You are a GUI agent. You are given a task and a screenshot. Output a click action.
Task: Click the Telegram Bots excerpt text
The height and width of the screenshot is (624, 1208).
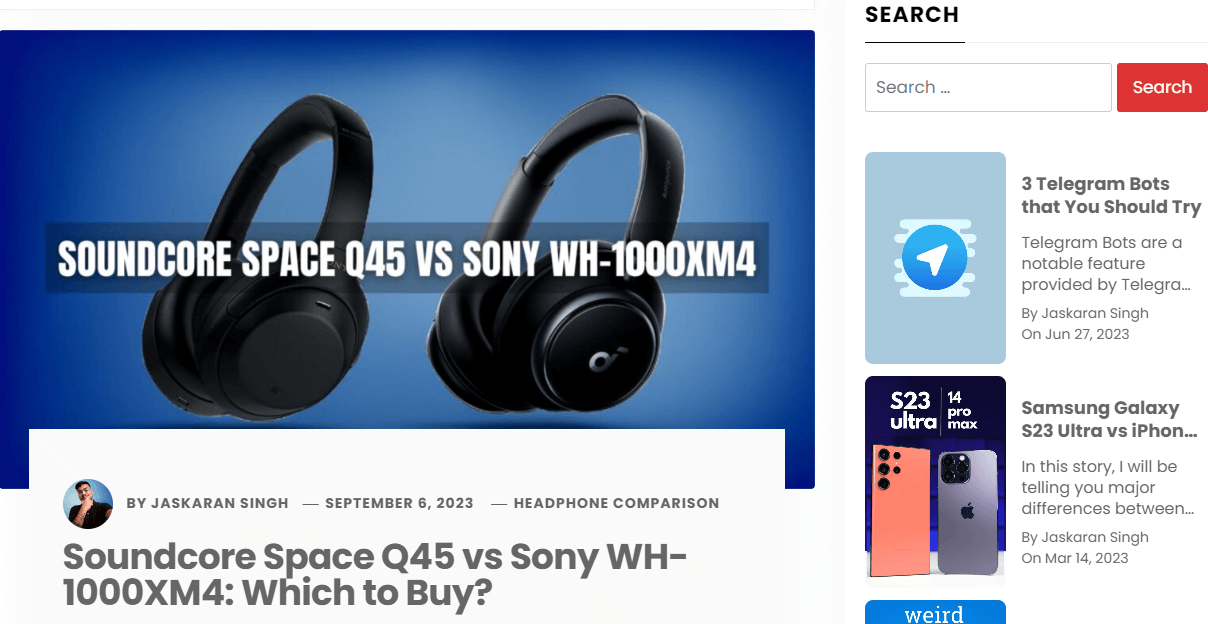[x=1106, y=264]
